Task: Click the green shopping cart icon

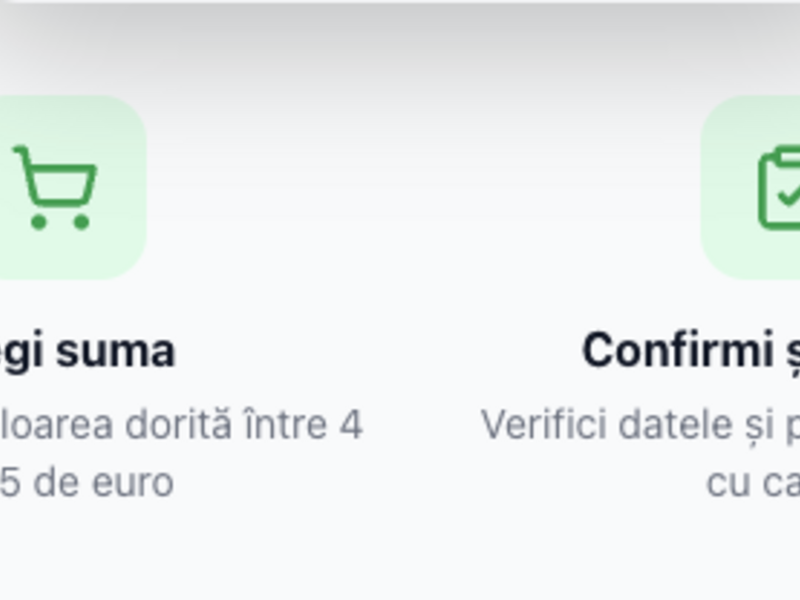Action: (55, 187)
